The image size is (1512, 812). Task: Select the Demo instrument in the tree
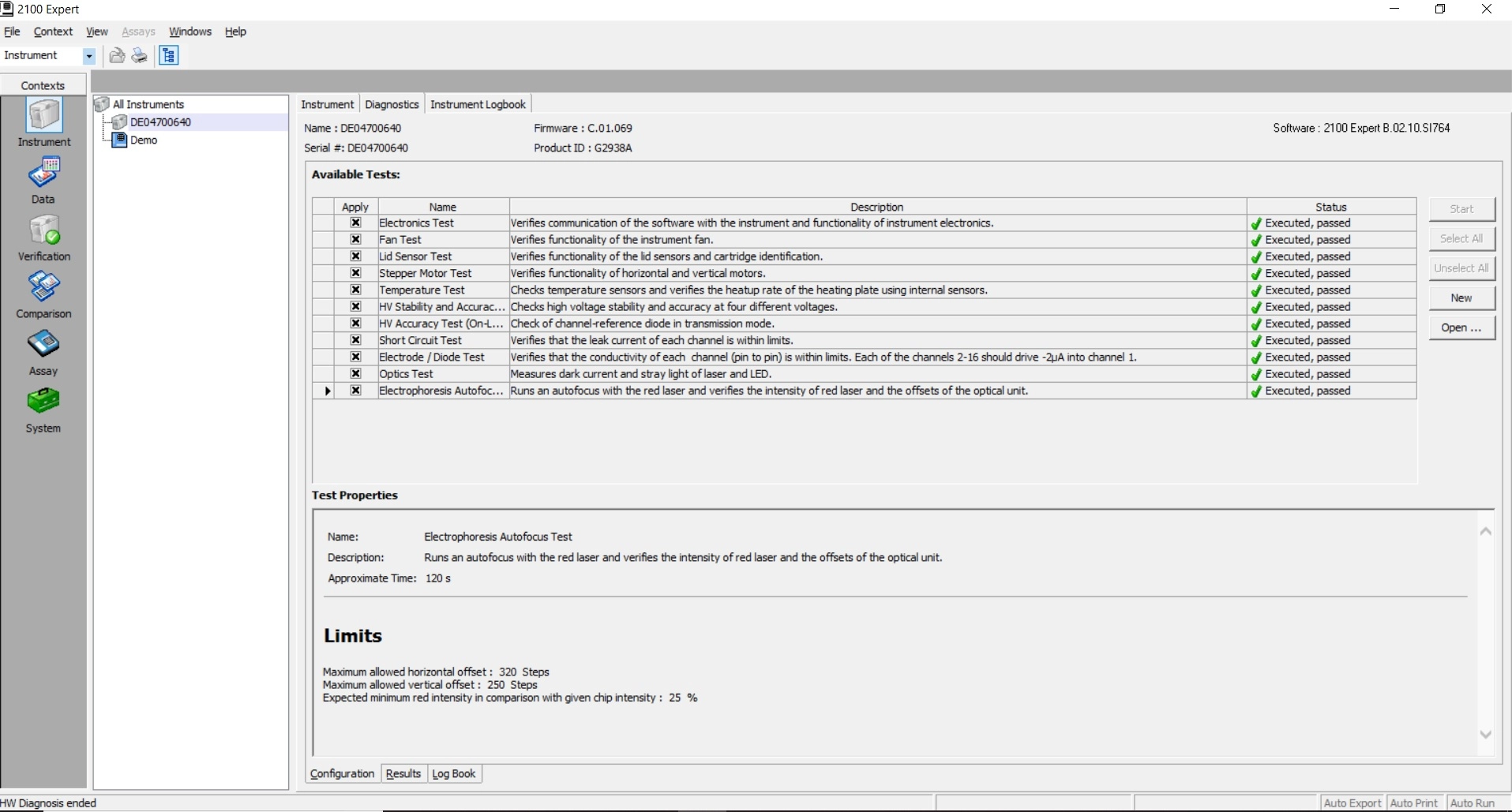tap(144, 140)
